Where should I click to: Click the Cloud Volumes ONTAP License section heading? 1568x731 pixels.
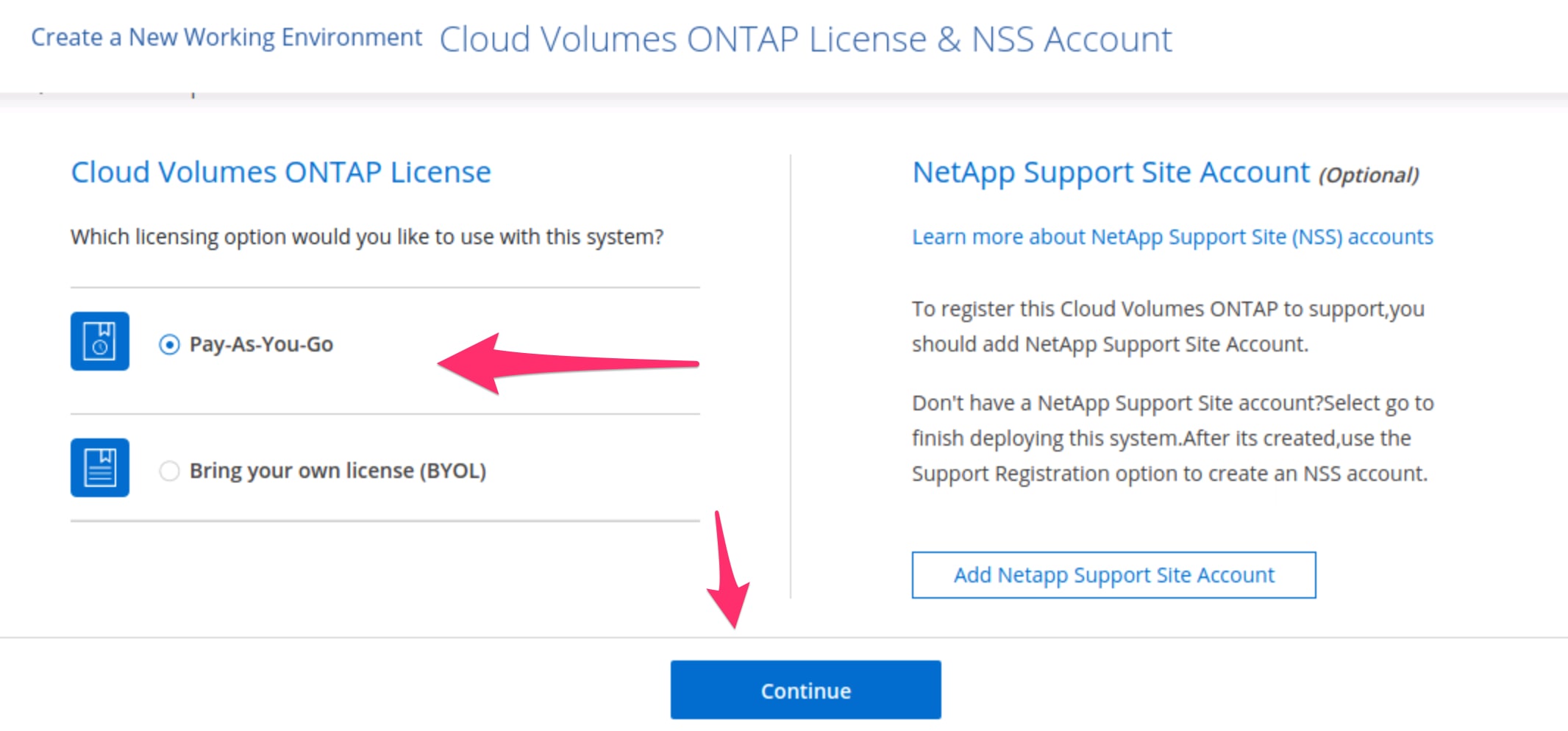[281, 172]
